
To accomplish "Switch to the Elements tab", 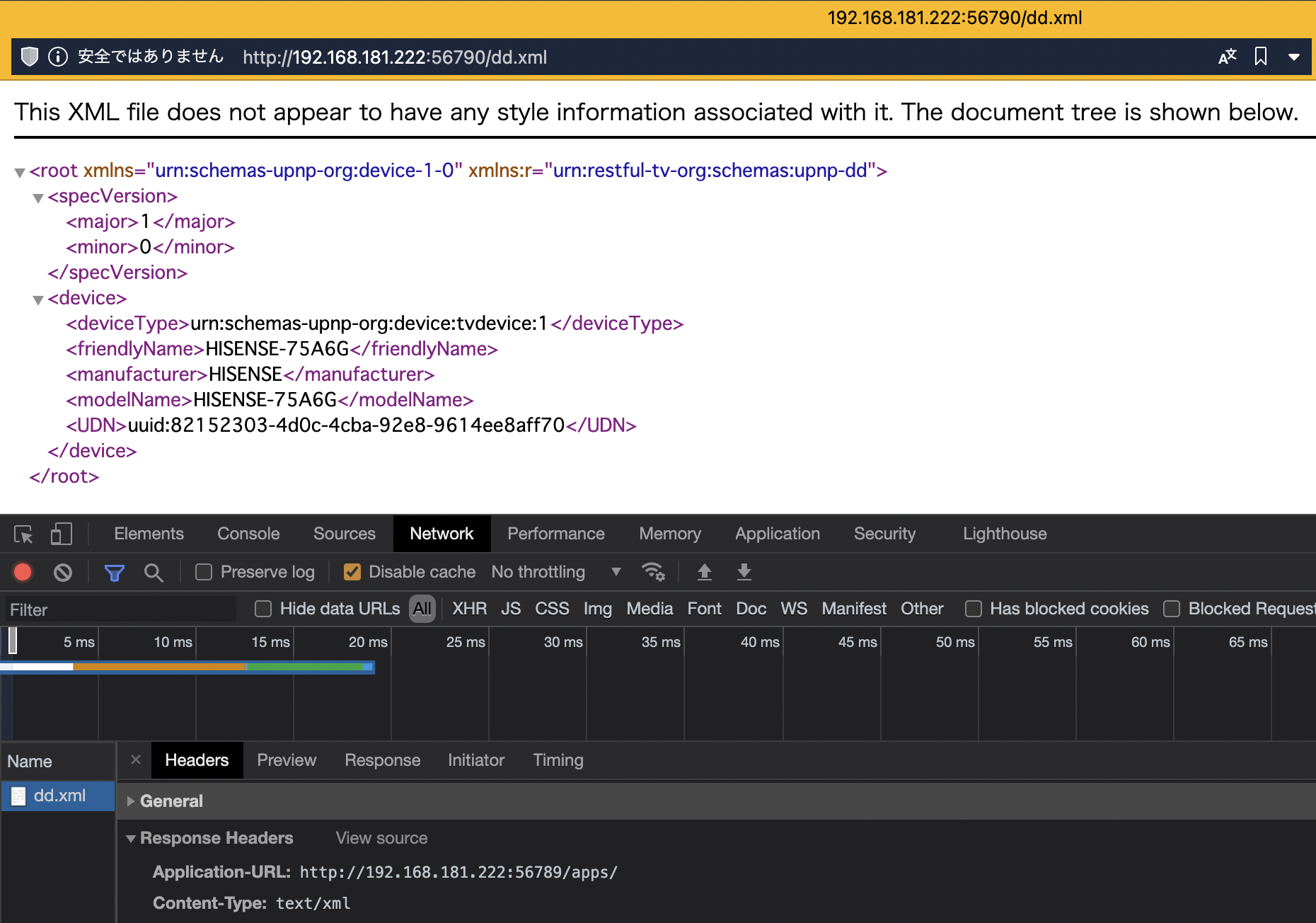I will click(x=149, y=534).
